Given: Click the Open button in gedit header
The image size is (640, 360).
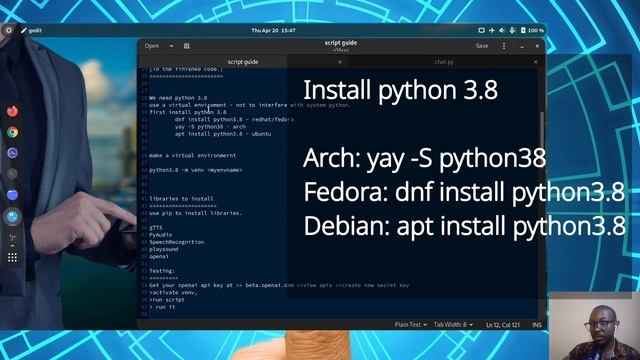Looking at the screenshot, I should (x=152, y=46).
